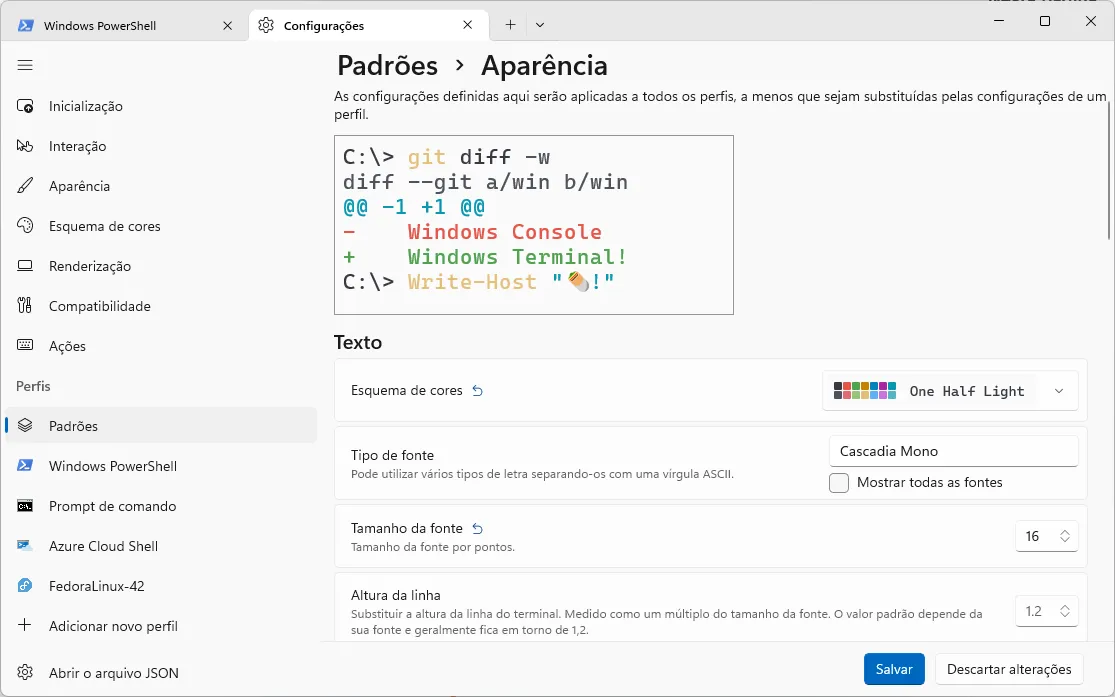Click the gear icon beside Abrir o arquivo JSON

(x=25, y=673)
